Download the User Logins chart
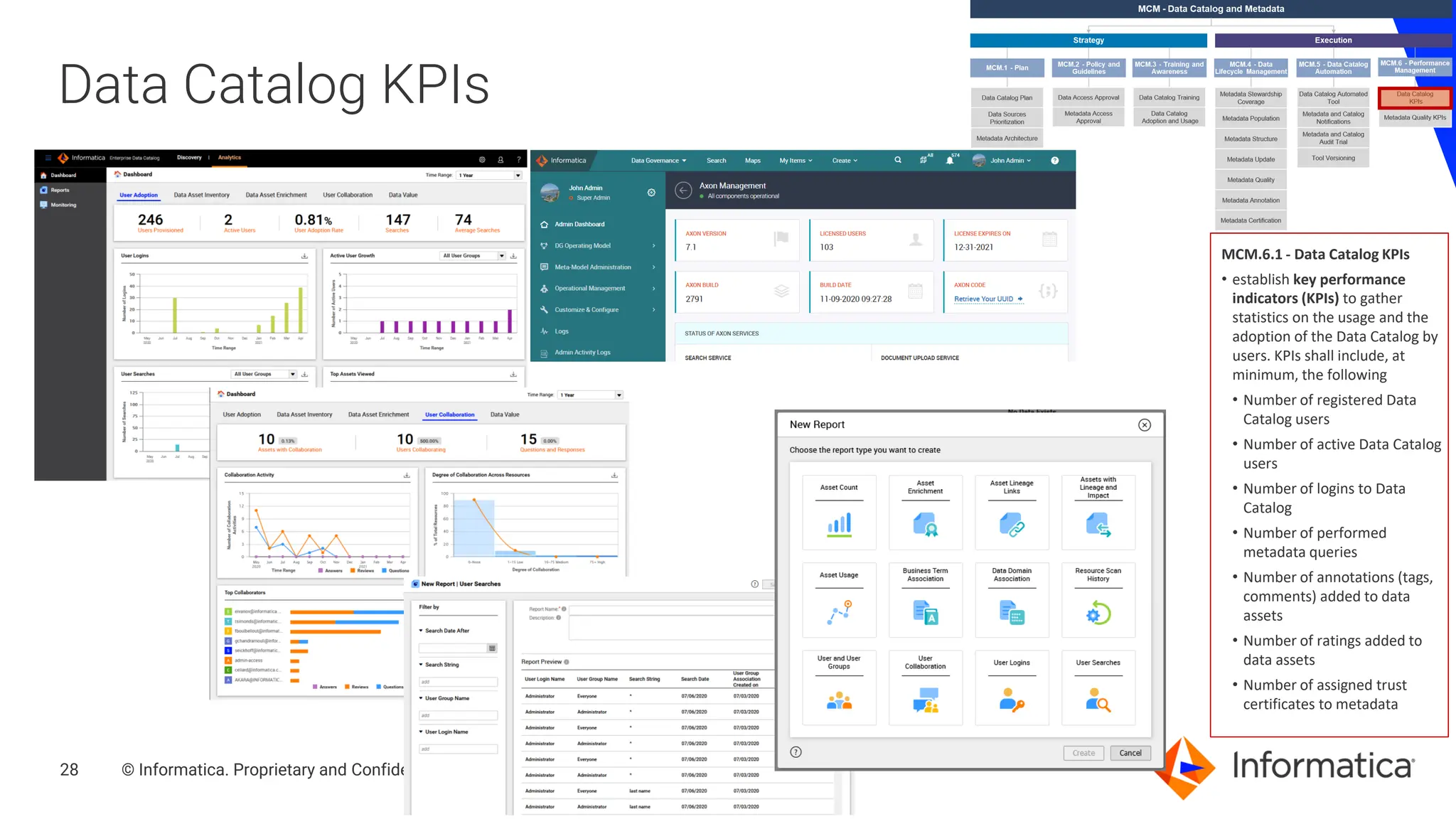Viewport: 1456px width, 819px height. pyautogui.click(x=304, y=256)
